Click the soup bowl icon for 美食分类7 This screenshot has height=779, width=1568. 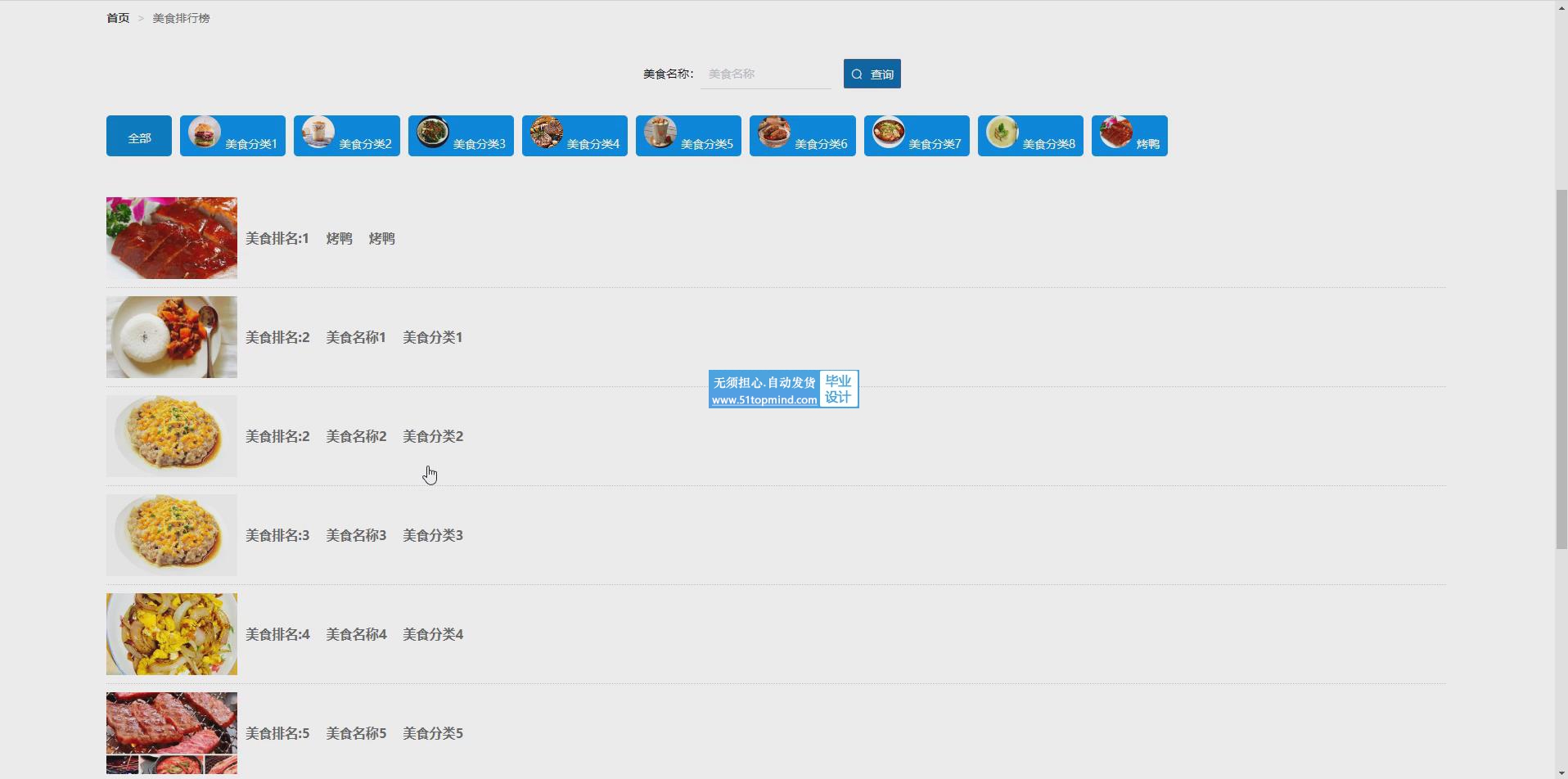[889, 132]
